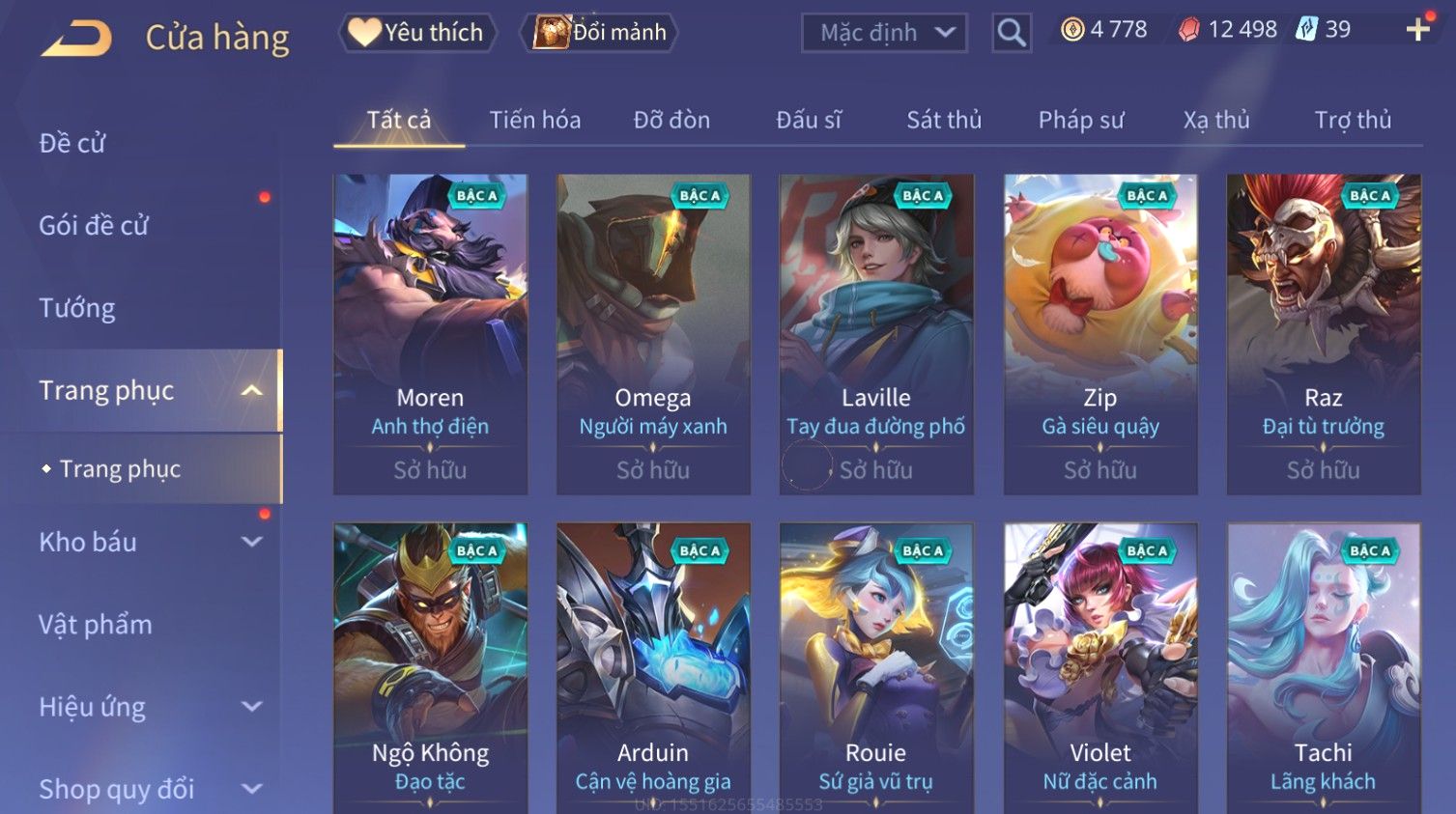This screenshot has width=1456, height=814.
Task: Tap the blue voucher currency icon
Action: point(1306,29)
